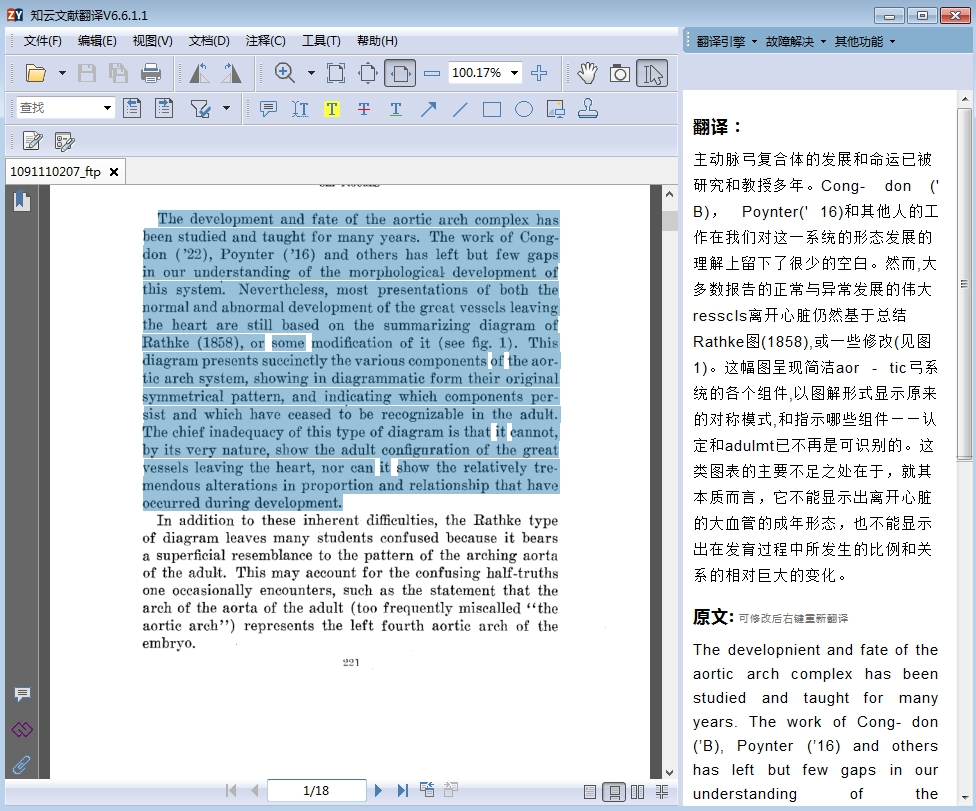Toggle the fit width view
Viewport: 976px width, 811px height.
click(400, 73)
